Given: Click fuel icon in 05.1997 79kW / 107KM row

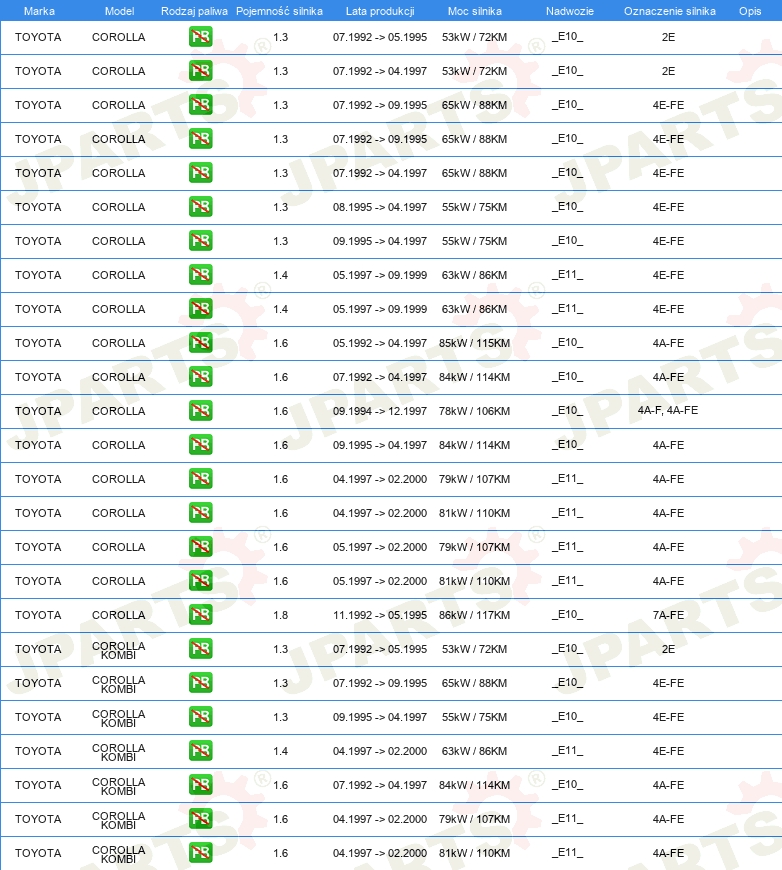Looking at the screenshot, I should [200, 547].
